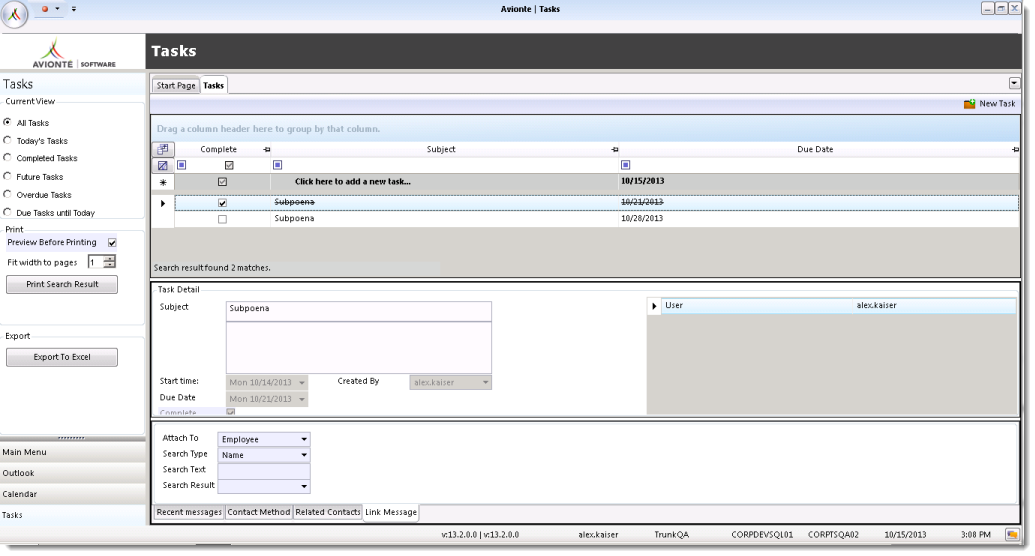Increase or decrease Fit width to pages spinner
Screen dimensions: 1035x556
click(110, 262)
